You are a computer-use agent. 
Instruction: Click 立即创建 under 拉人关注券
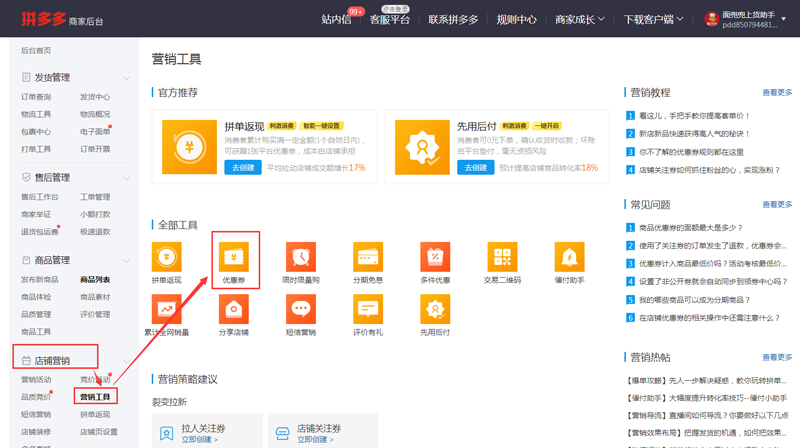coord(199,439)
